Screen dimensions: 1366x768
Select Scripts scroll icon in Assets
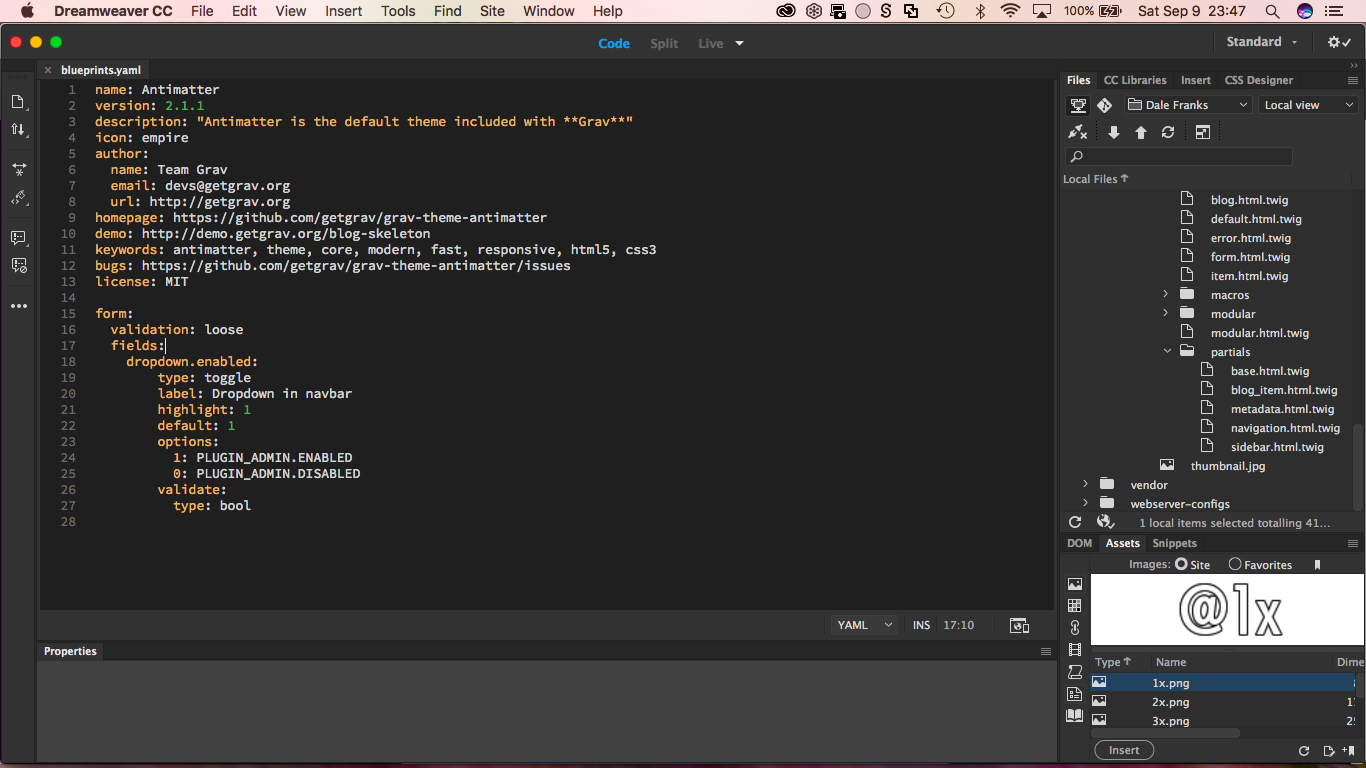click(x=1075, y=672)
